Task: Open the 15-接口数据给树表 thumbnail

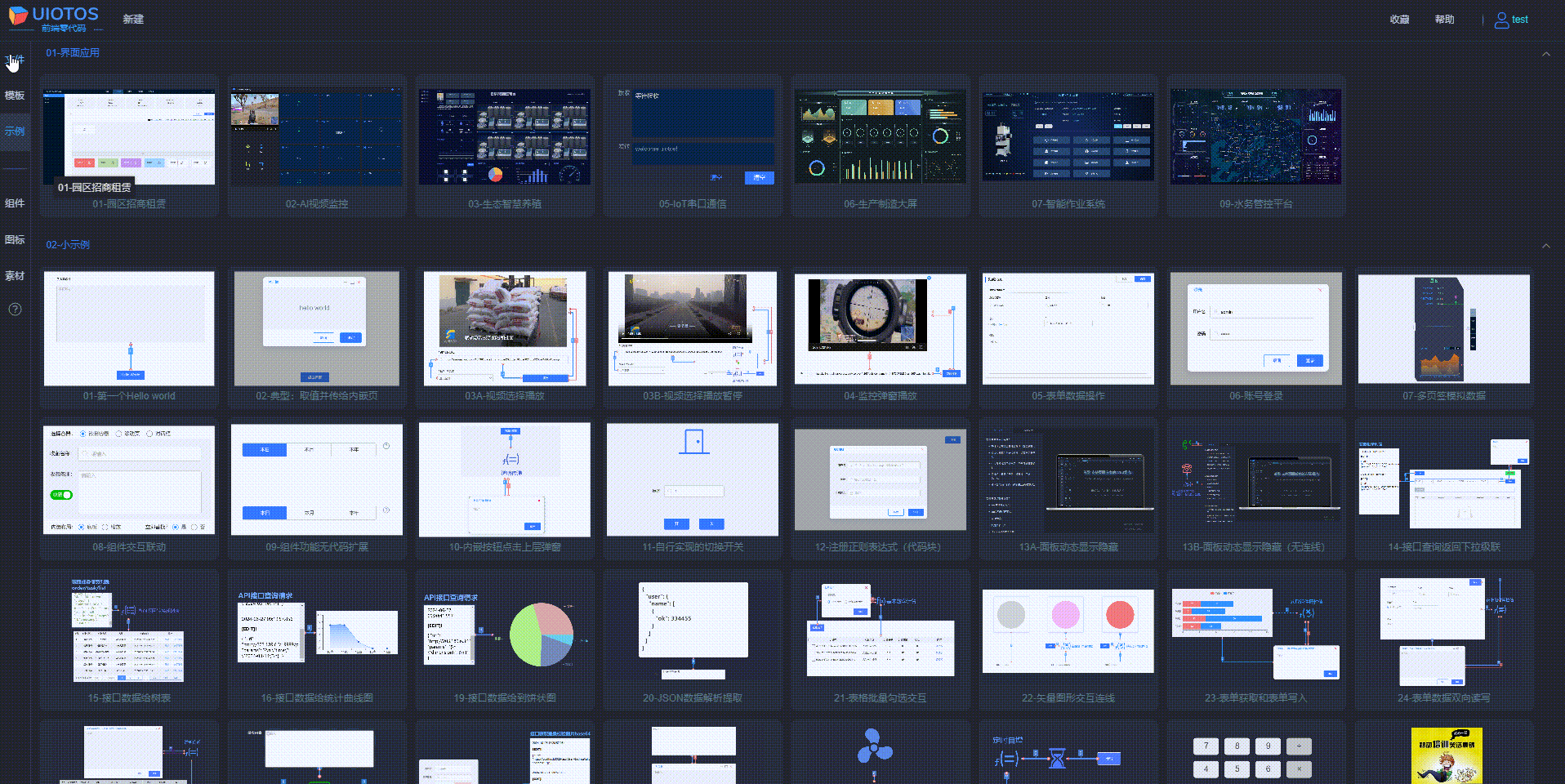Action: pyautogui.click(x=129, y=630)
